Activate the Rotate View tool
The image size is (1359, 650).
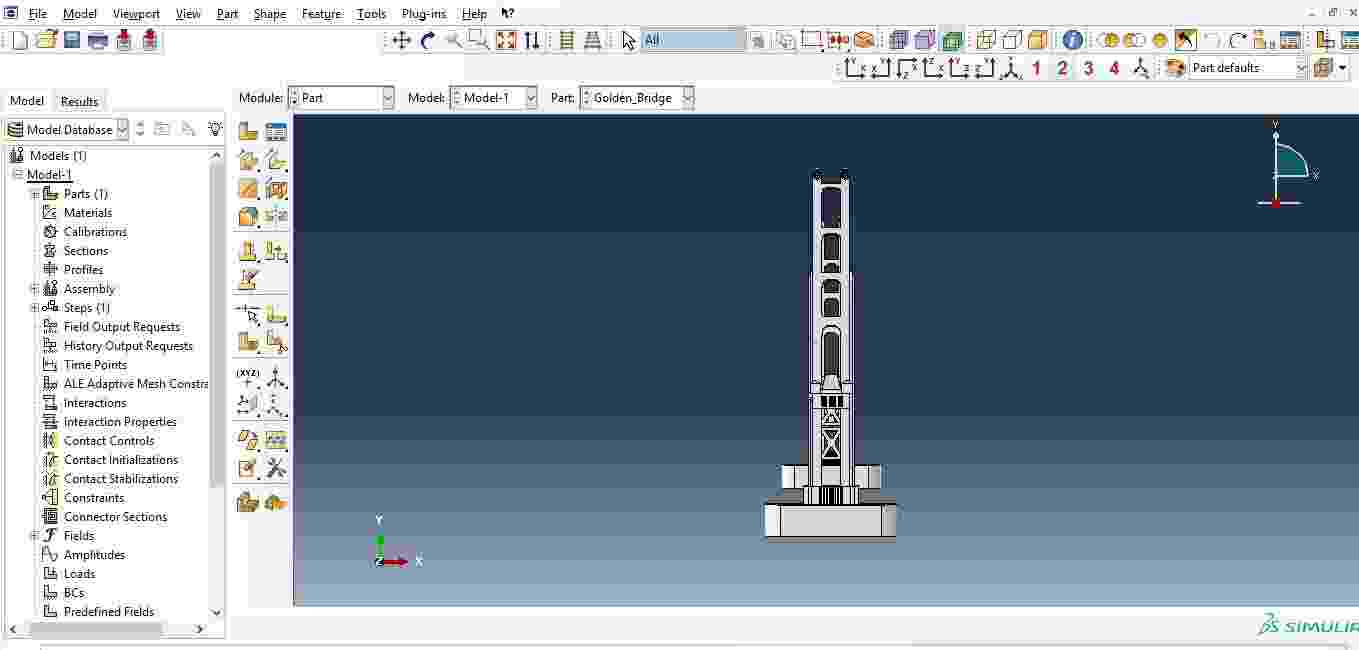(x=428, y=40)
